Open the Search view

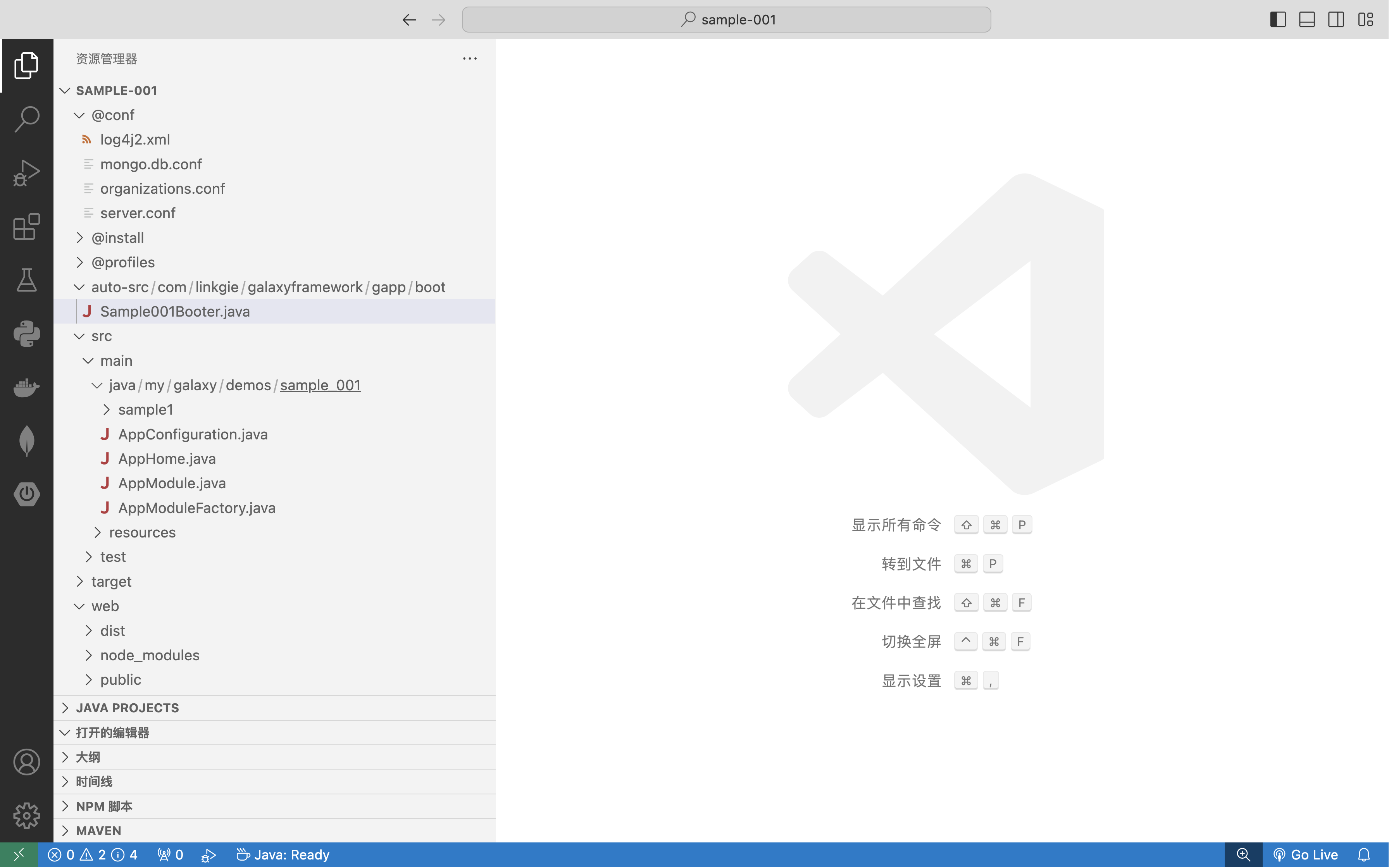pos(26,119)
